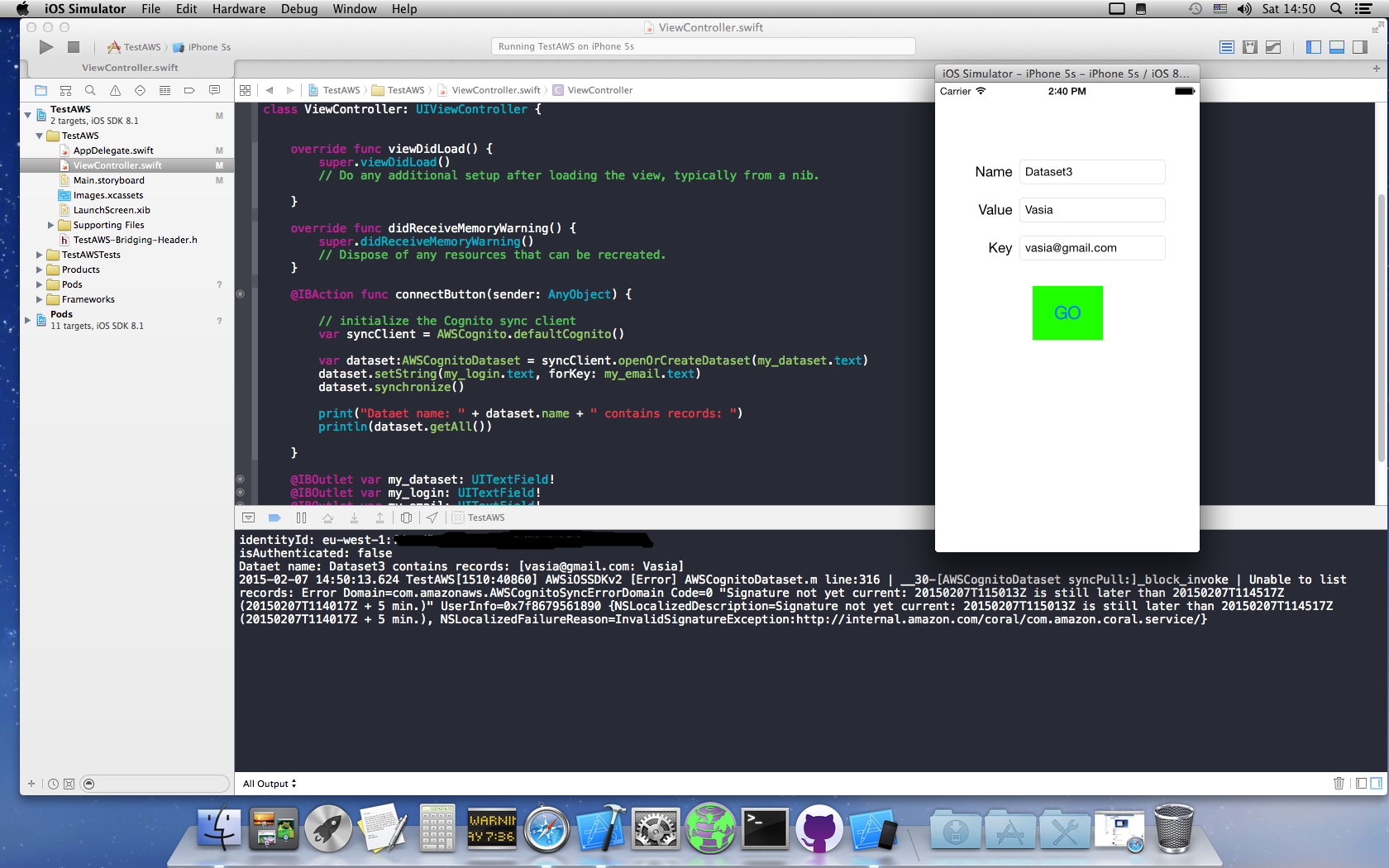Select AppDelegate.swift in the navigator
1389x868 pixels.
coord(113,150)
